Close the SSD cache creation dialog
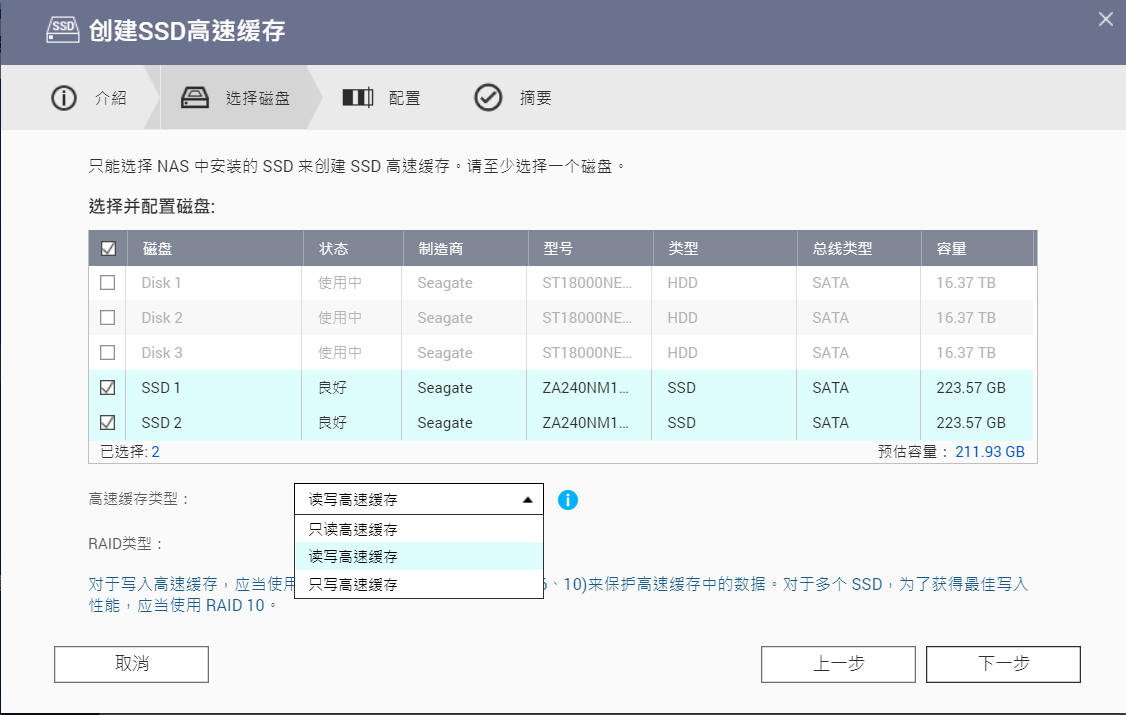This screenshot has width=1126, height=715. tap(1105, 19)
